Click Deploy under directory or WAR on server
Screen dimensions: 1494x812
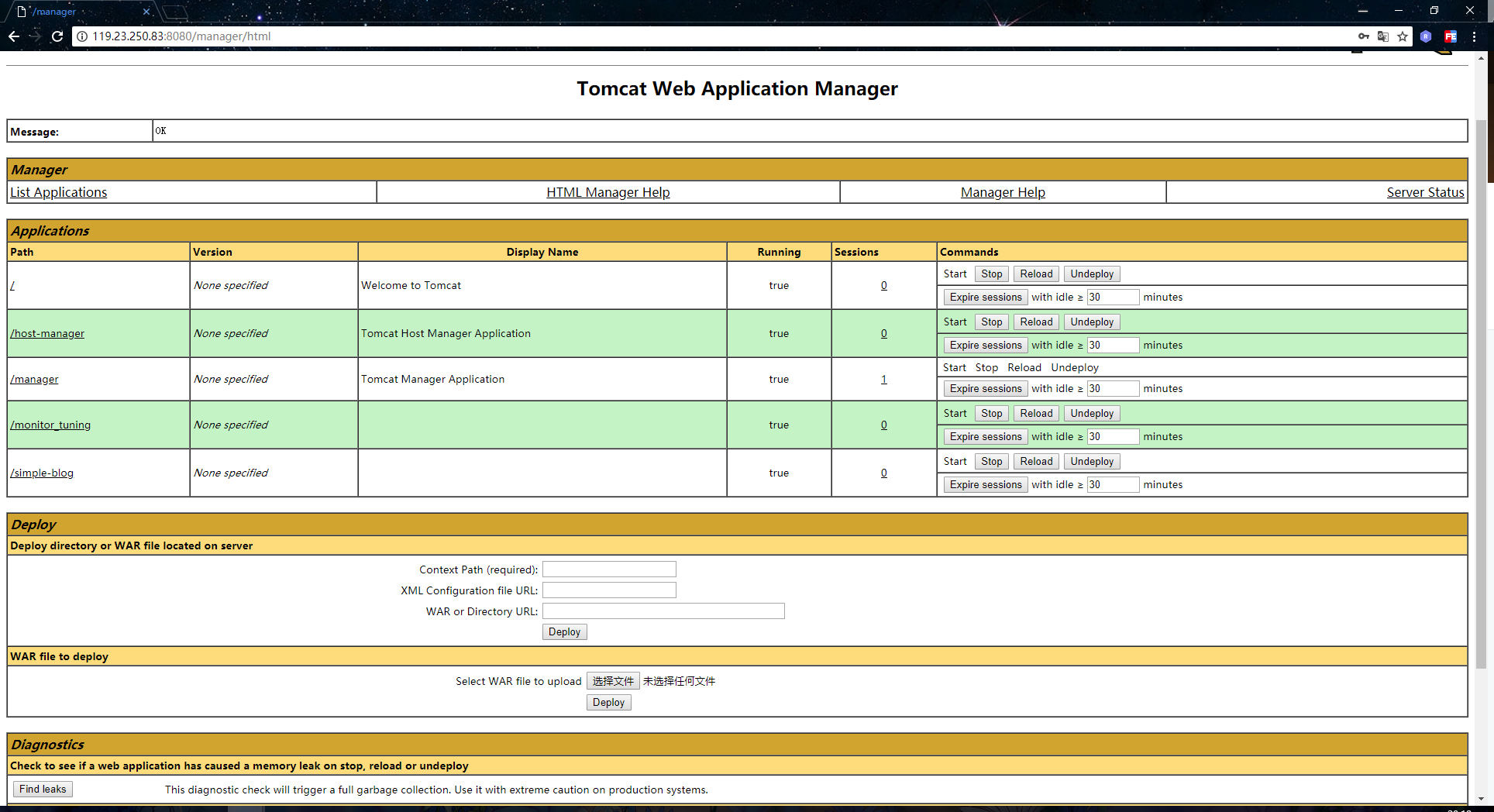[564, 631]
